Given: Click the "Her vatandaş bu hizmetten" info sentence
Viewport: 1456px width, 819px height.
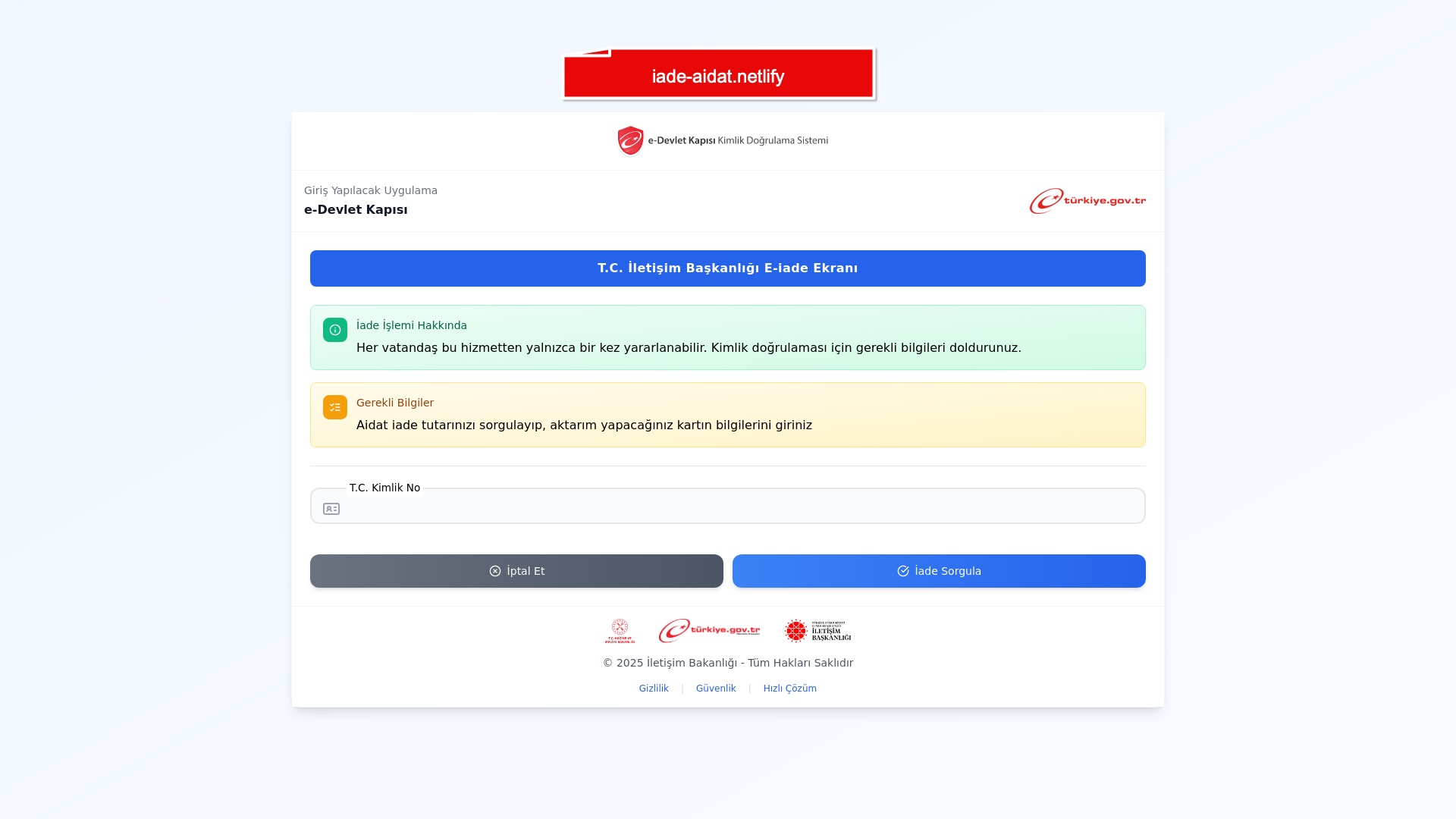Looking at the screenshot, I should 689,348.
